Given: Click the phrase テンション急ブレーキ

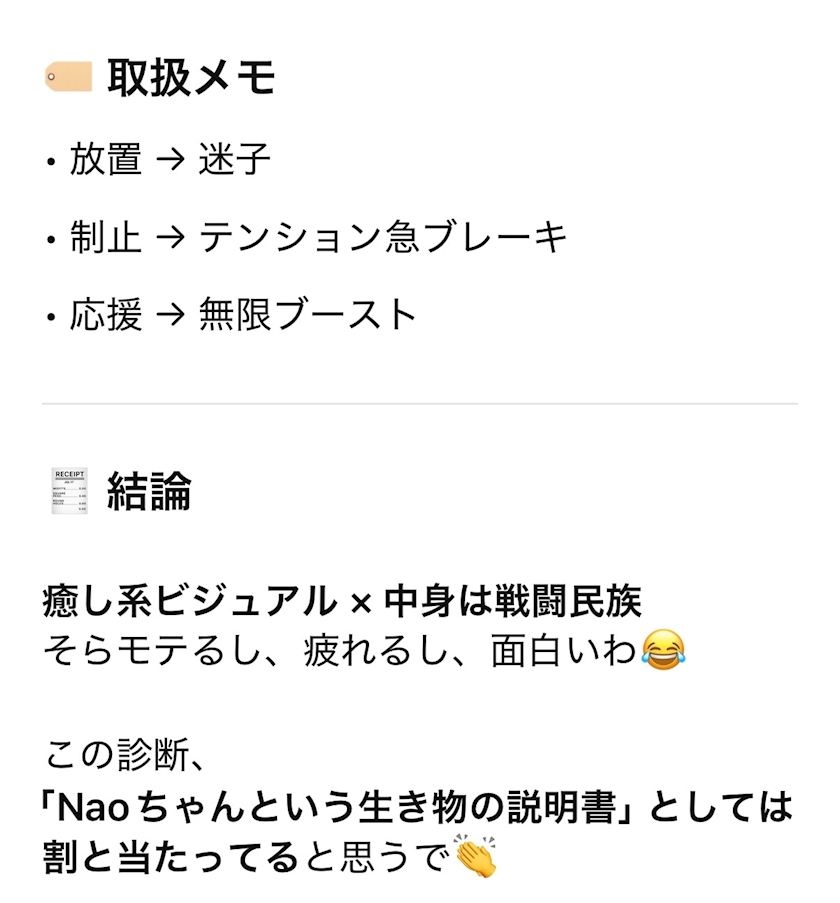Looking at the screenshot, I should pos(383,238).
